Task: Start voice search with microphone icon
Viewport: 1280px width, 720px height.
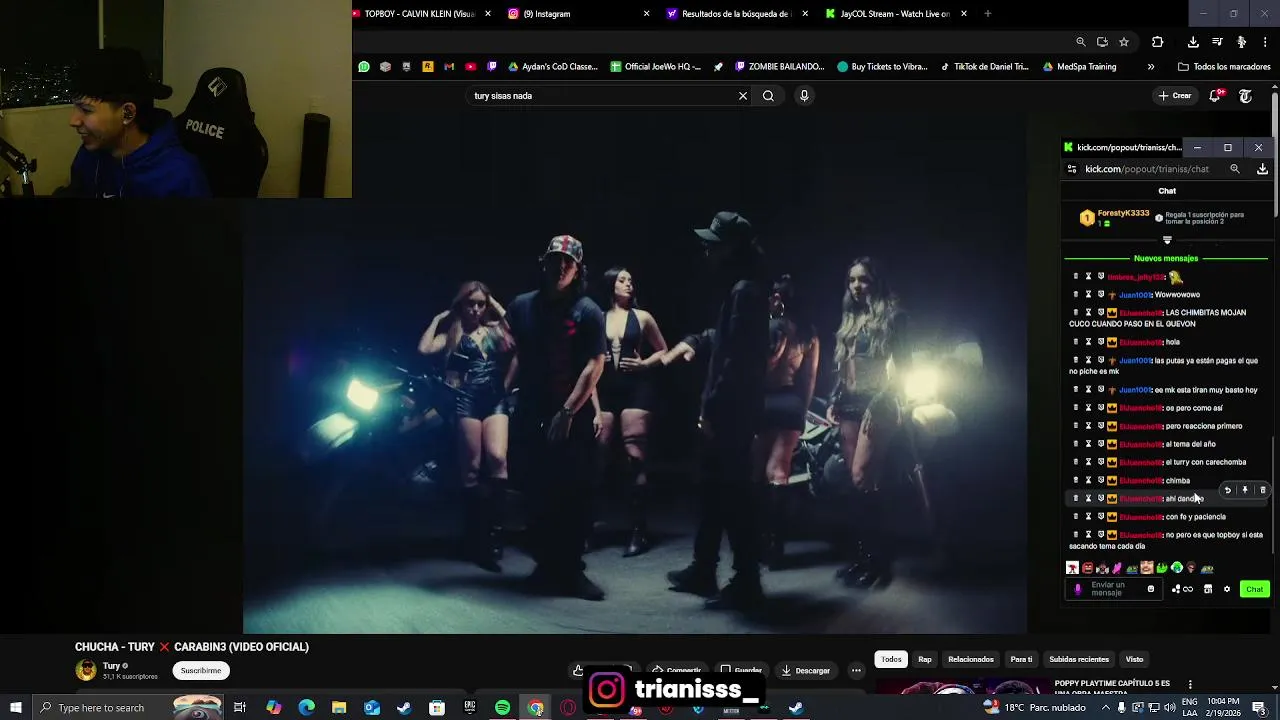Action: coord(804,96)
